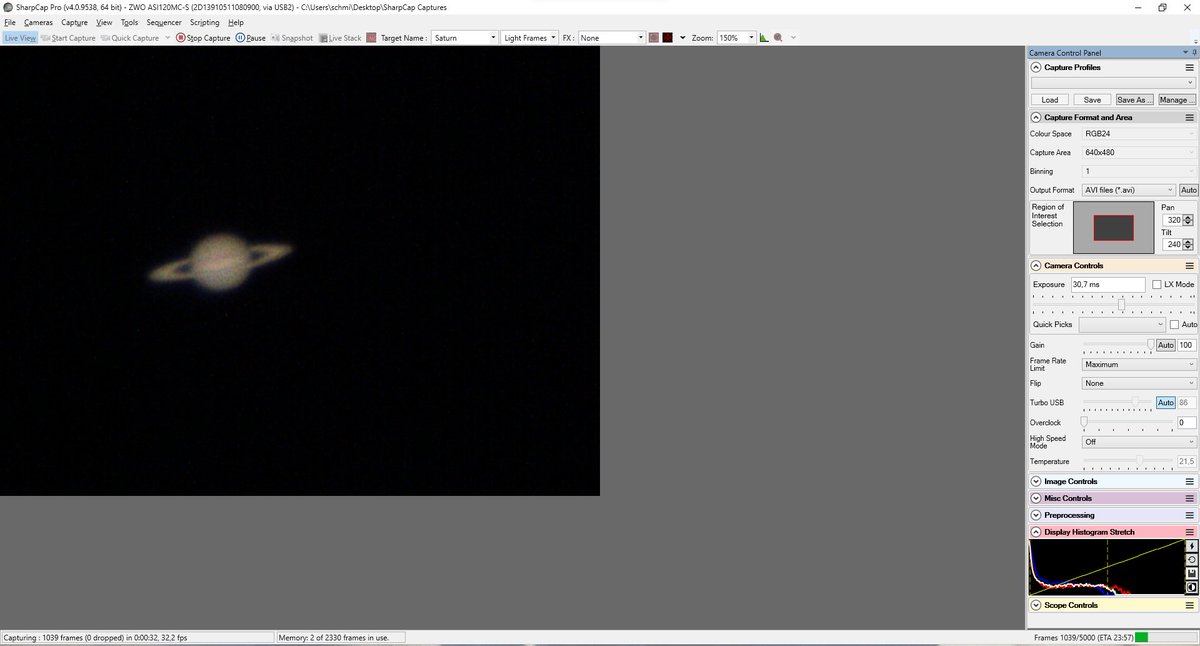Click the first FX selection area icon
Image resolution: width=1200 pixels, height=646 pixels.
tap(653, 38)
